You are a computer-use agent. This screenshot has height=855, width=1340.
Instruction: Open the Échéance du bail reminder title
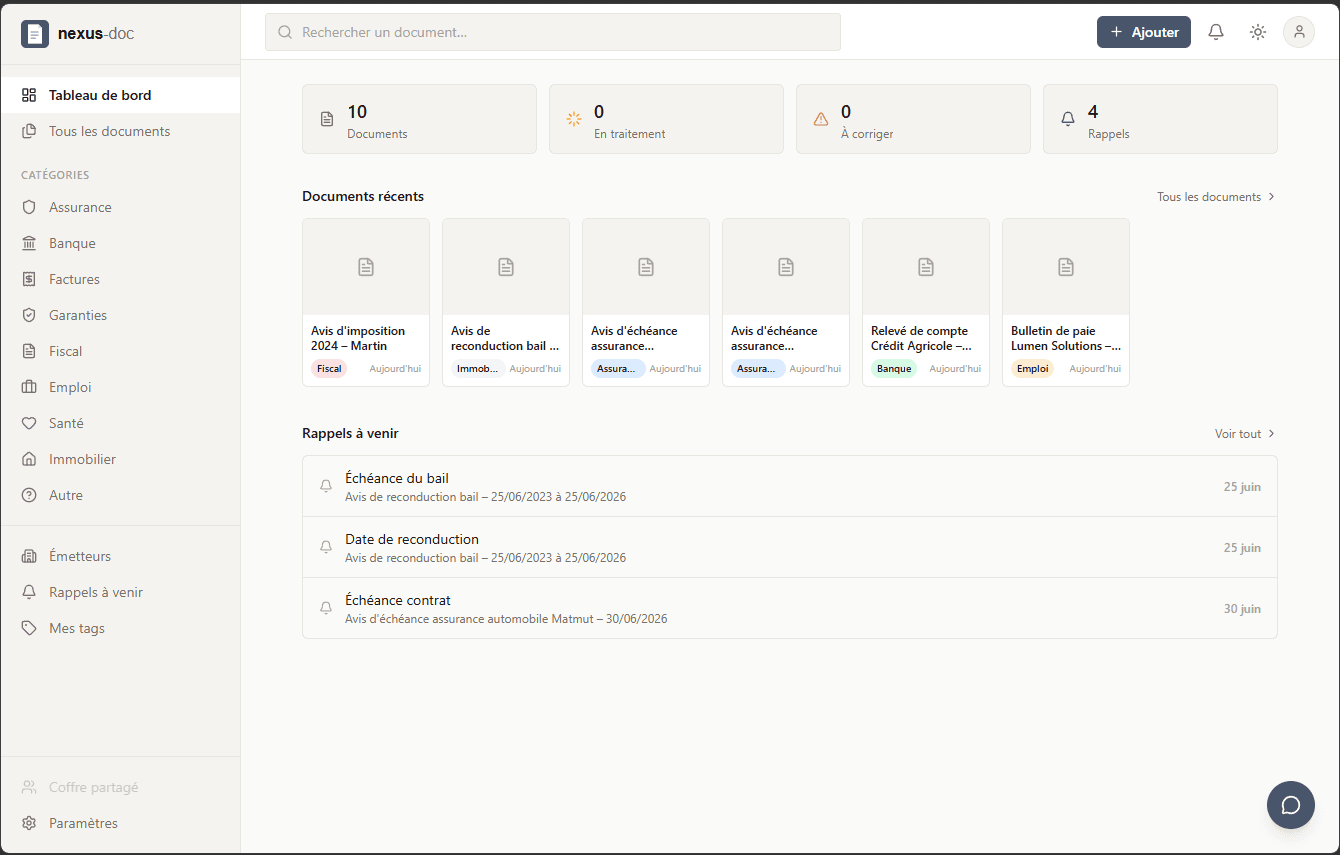pyautogui.click(x=397, y=478)
